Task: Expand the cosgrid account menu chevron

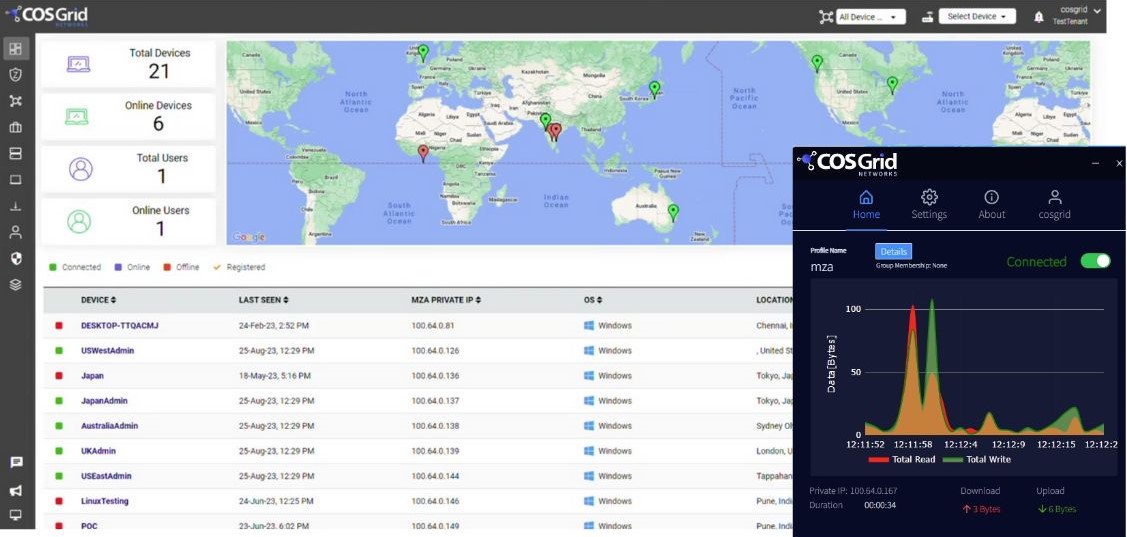Action: coord(1097,11)
